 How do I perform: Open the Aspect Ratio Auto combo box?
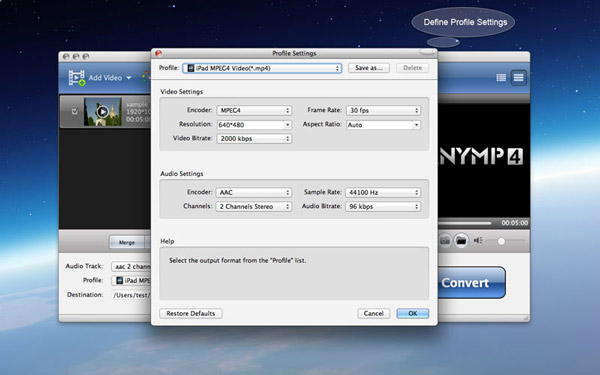click(383, 125)
